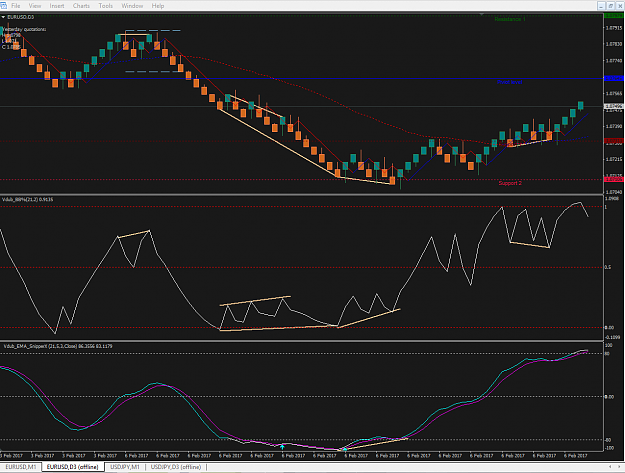
Task: Minimize the chart window
Action: pos(601,6)
